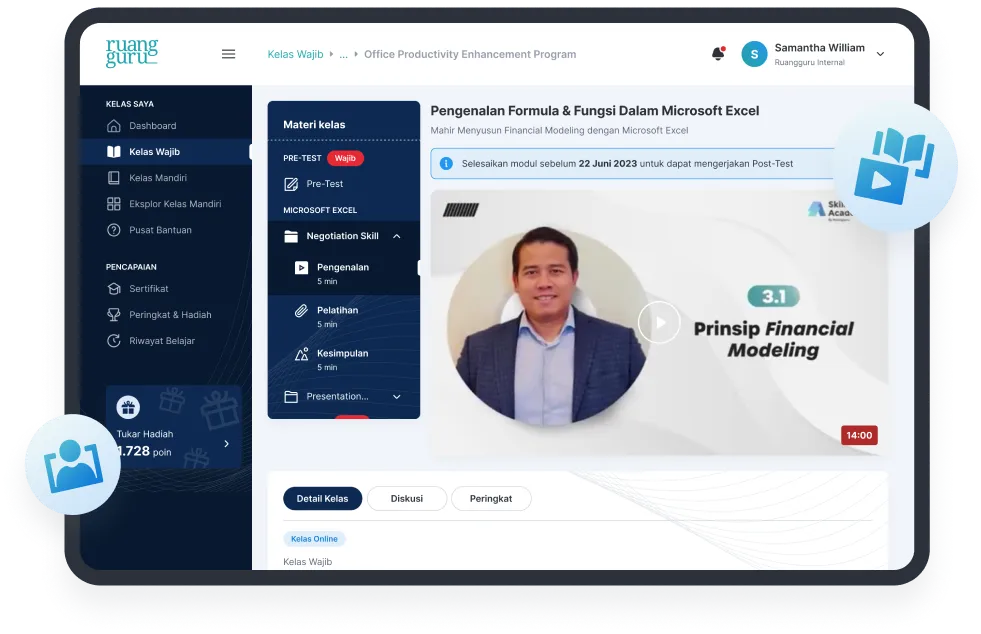Viewport: 981px width, 634px height.
Task: Click the Pusat Bantuan help icon
Action: (113, 230)
